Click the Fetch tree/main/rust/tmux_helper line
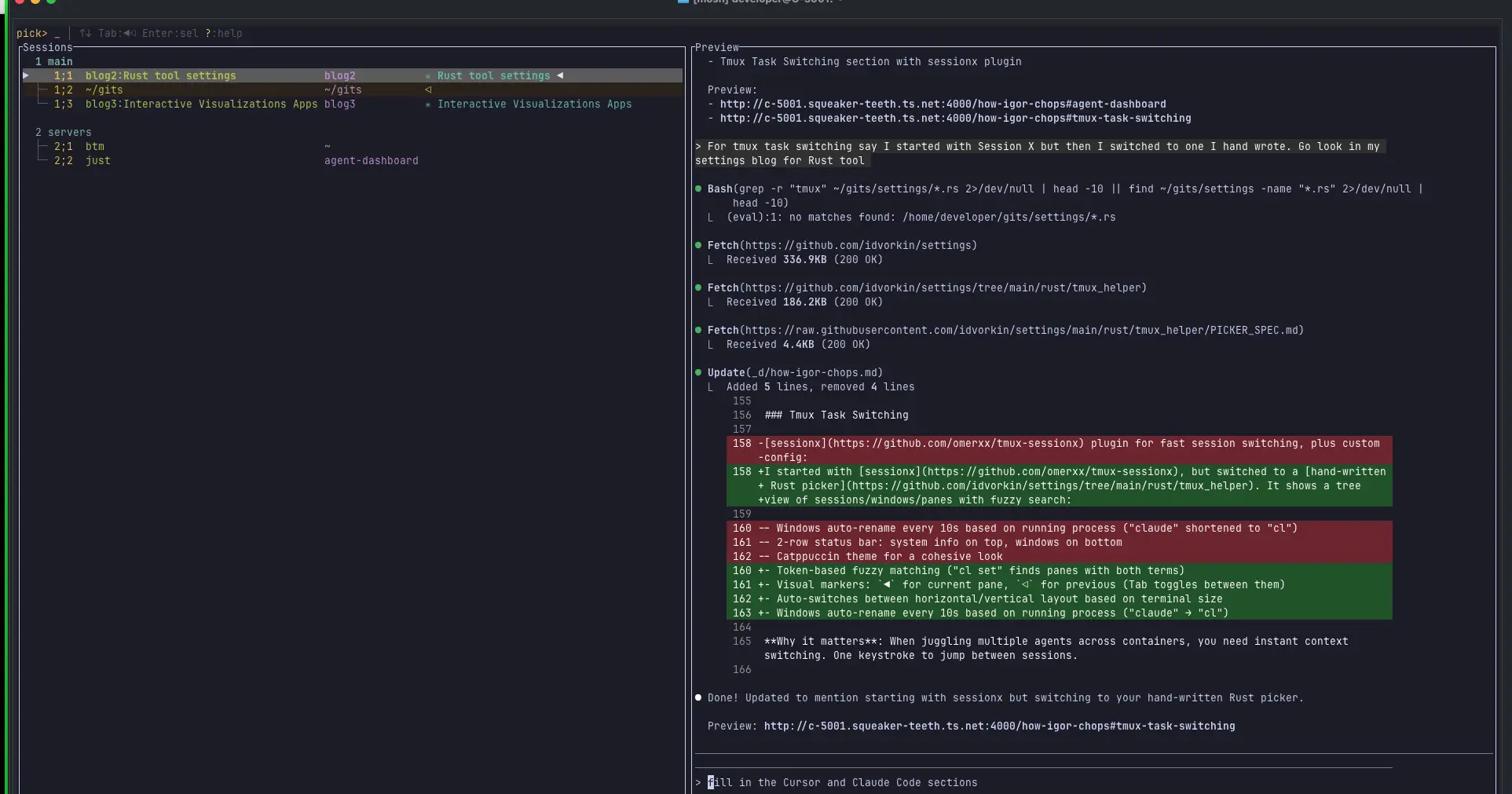The width and height of the screenshot is (1512, 794). coord(928,287)
